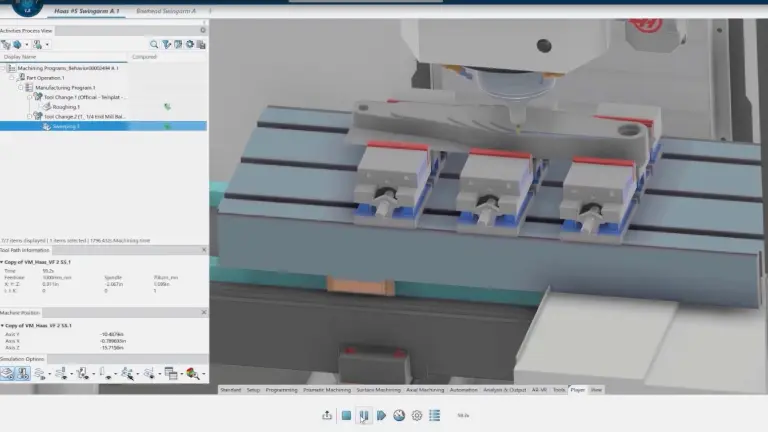The width and height of the screenshot is (768, 432).
Task: Open the Setup ribbon tab
Action: click(x=253, y=390)
